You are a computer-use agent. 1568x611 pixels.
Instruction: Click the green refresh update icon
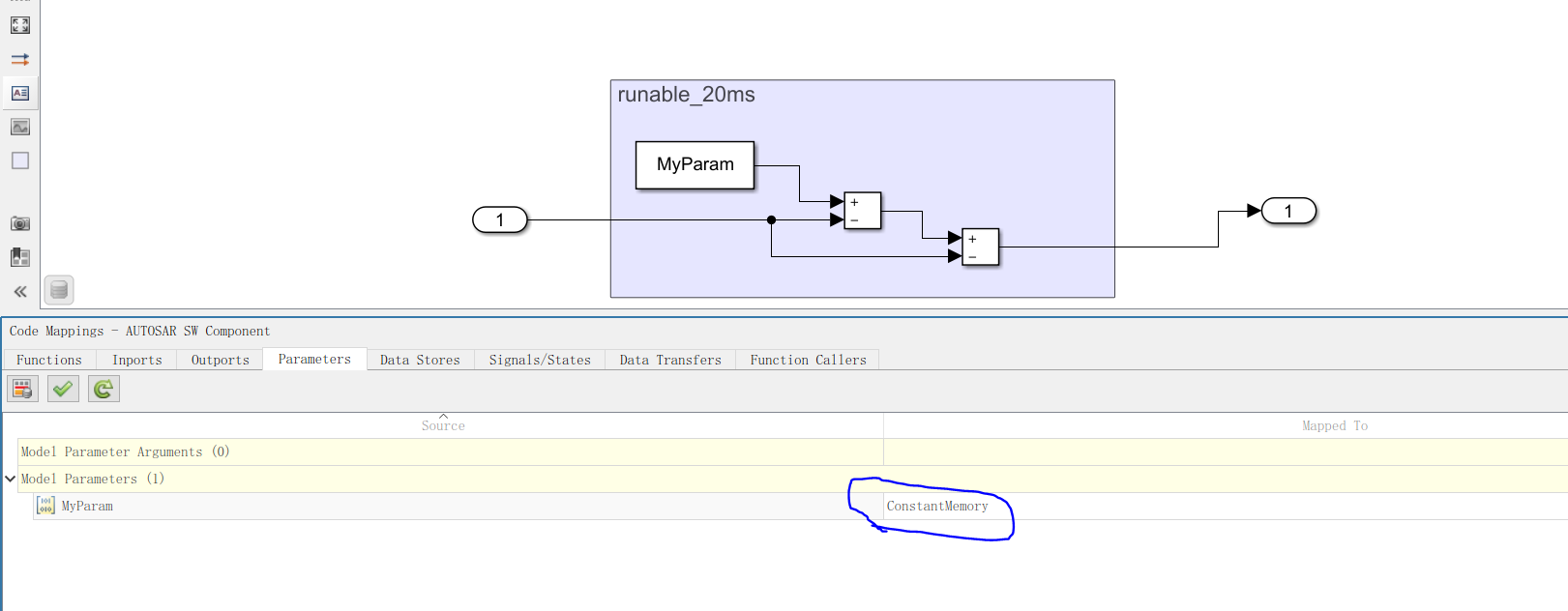pyautogui.click(x=104, y=389)
